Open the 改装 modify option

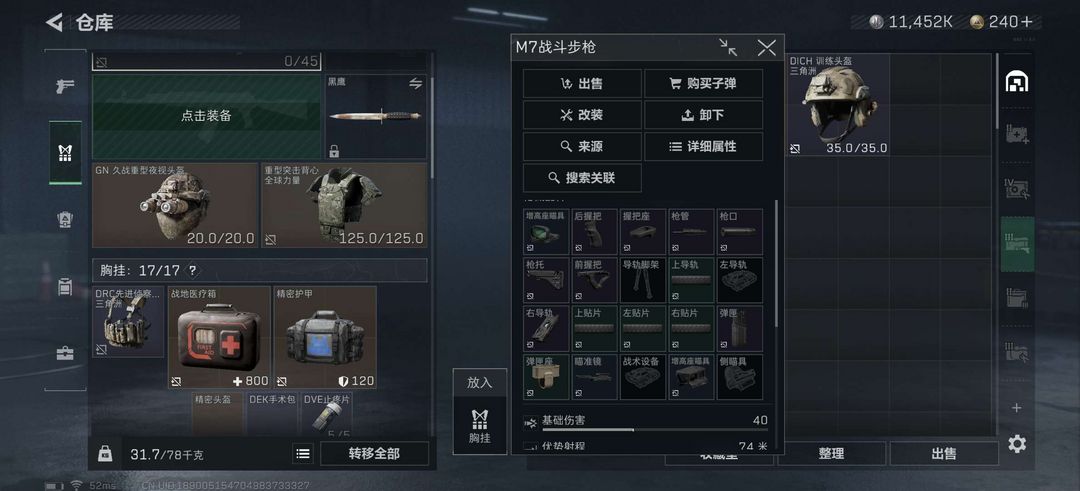pyautogui.click(x=582, y=115)
